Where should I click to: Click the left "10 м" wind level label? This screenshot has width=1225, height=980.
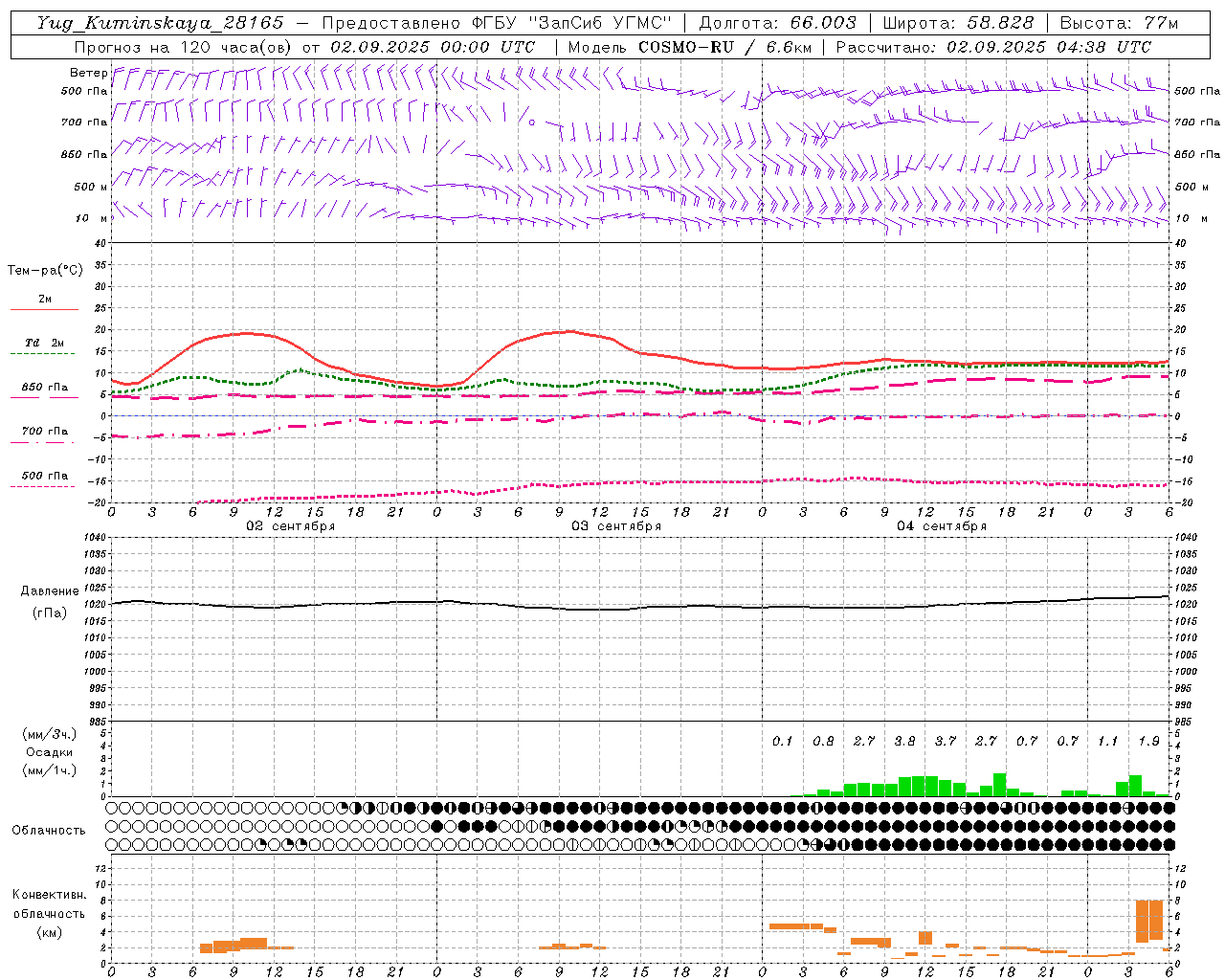pos(92,219)
